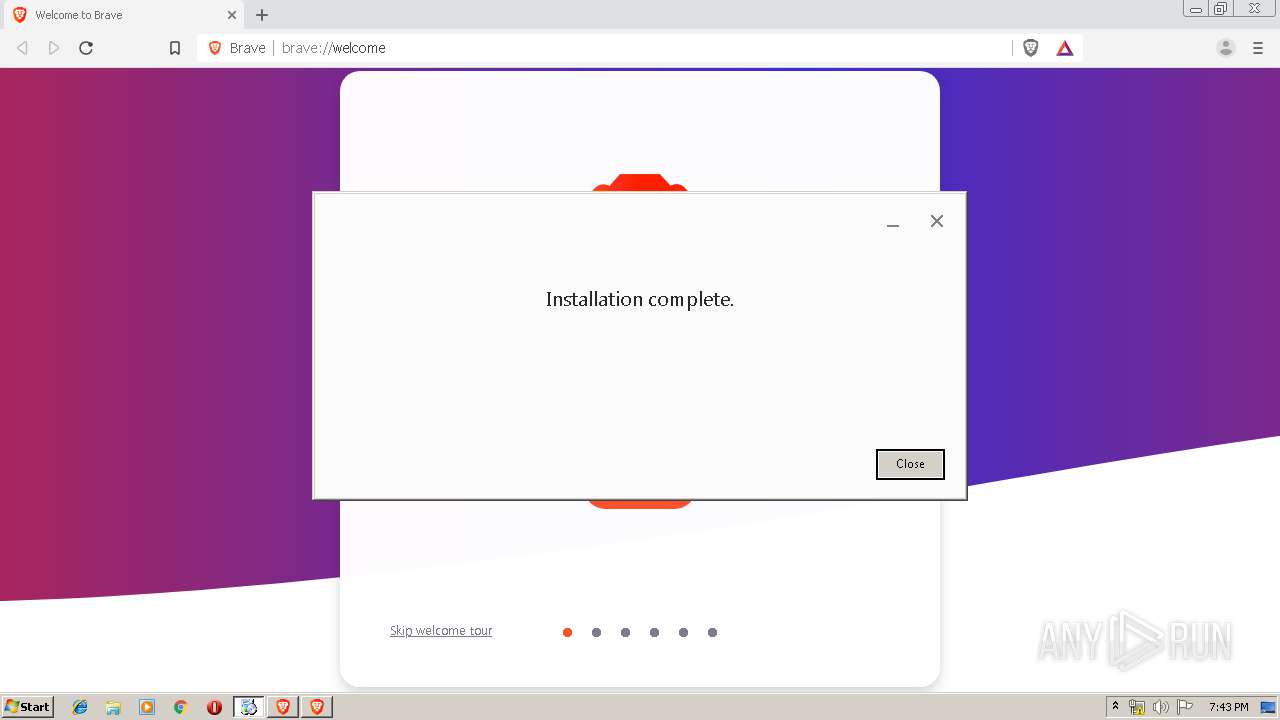Screen dimensions: 1280x720
Task: Launch Windows Media Player from the taskbar
Action: [147, 707]
